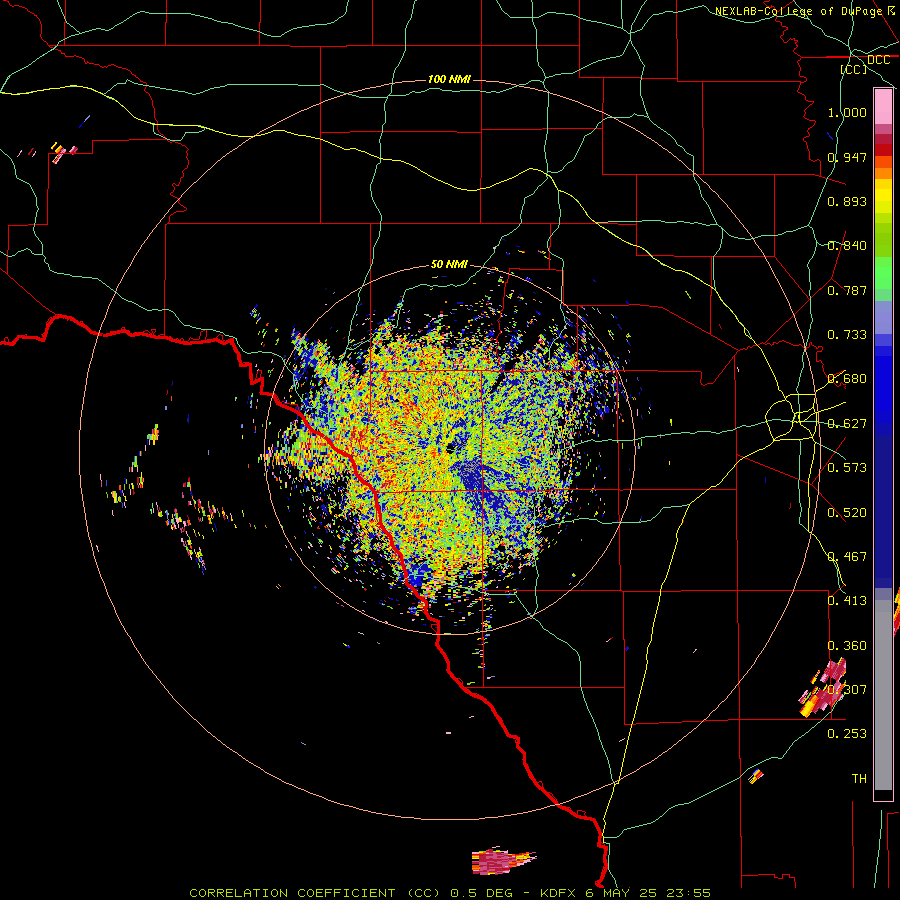Click the "100 NMI" range ring label

tap(449, 79)
